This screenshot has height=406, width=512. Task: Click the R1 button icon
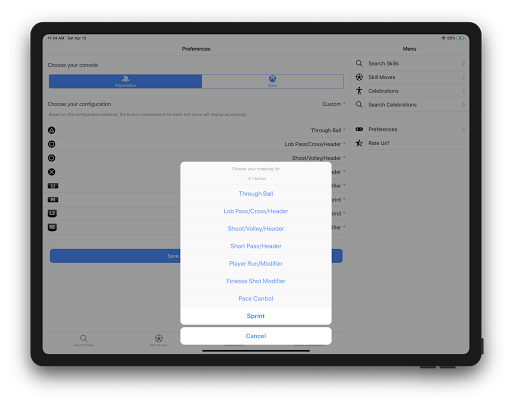(x=53, y=200)
